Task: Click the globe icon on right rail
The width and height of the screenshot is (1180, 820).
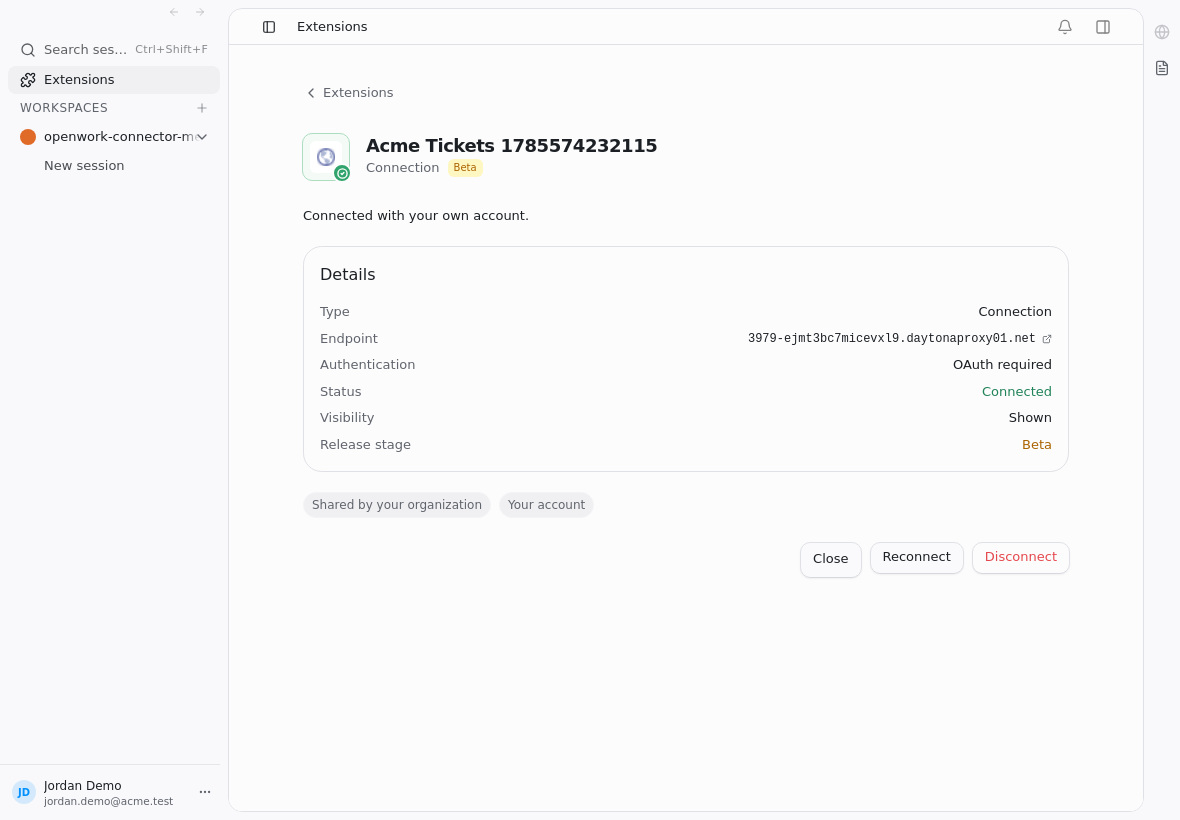Action: (1162, 32)
